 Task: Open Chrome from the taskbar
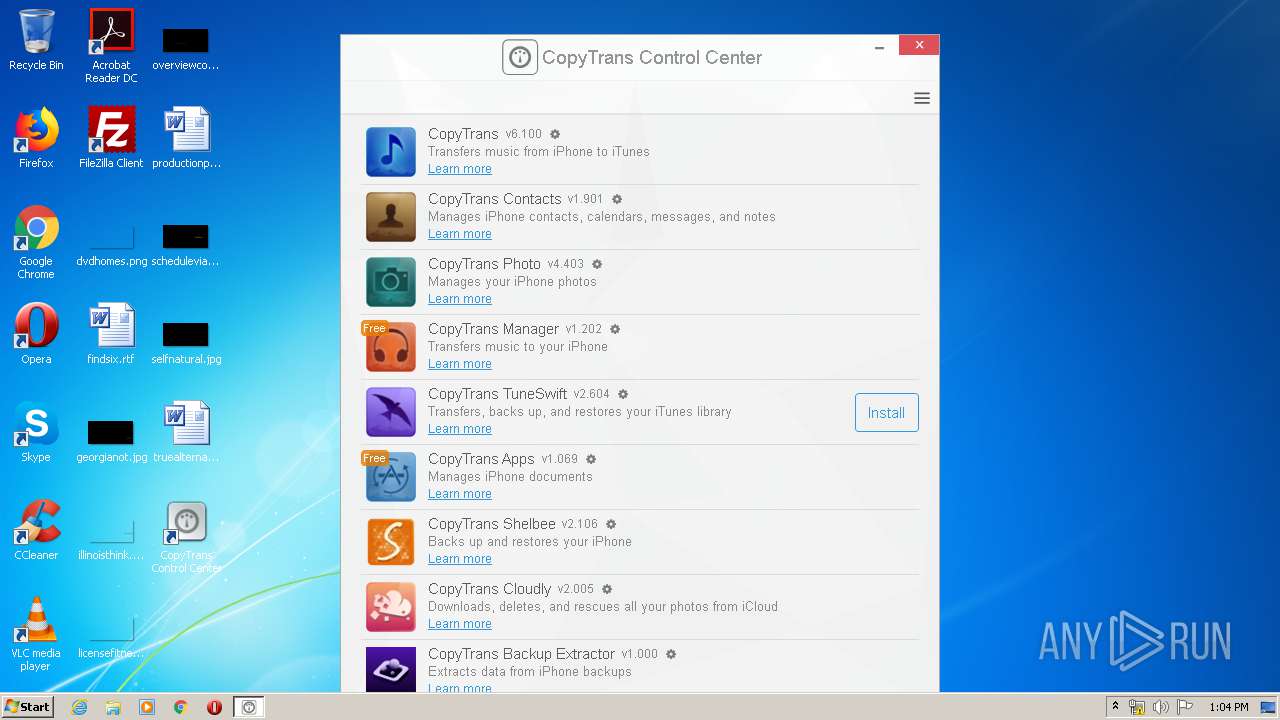181,707
